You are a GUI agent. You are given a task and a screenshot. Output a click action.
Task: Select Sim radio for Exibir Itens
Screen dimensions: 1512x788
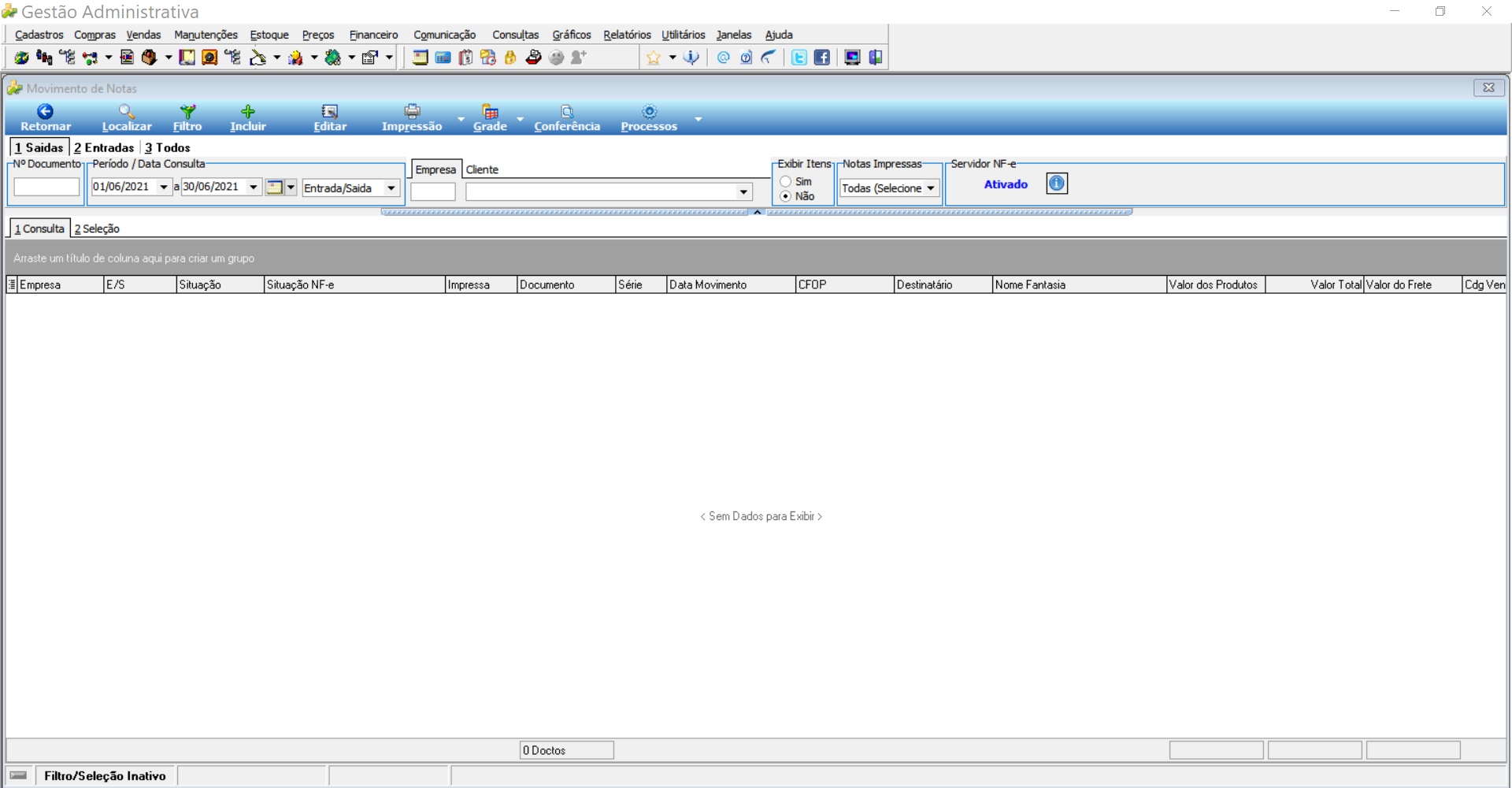[x=786, y=181]
